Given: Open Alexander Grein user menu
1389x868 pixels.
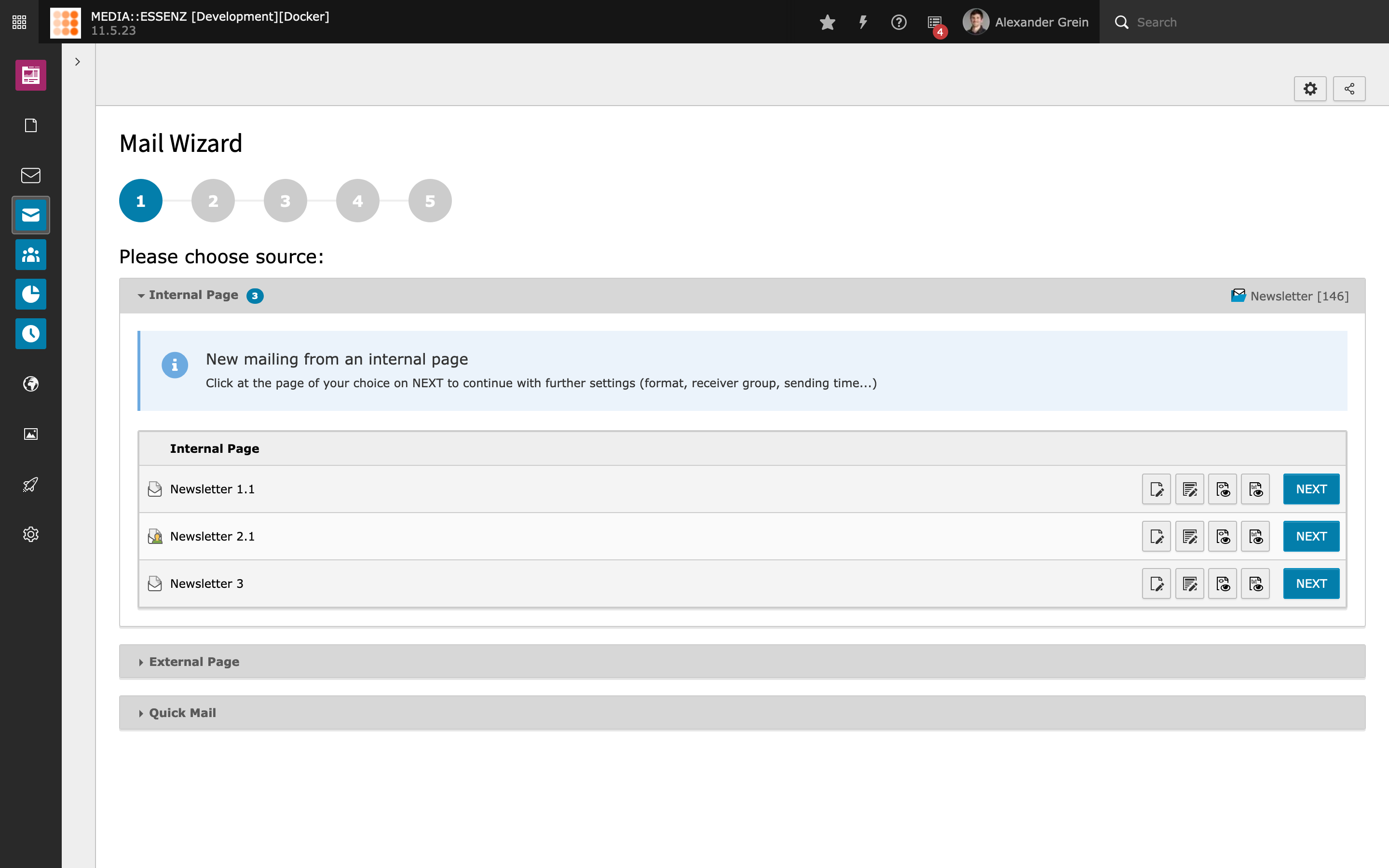Looking at the screenshot, I should click(1025, 22).
